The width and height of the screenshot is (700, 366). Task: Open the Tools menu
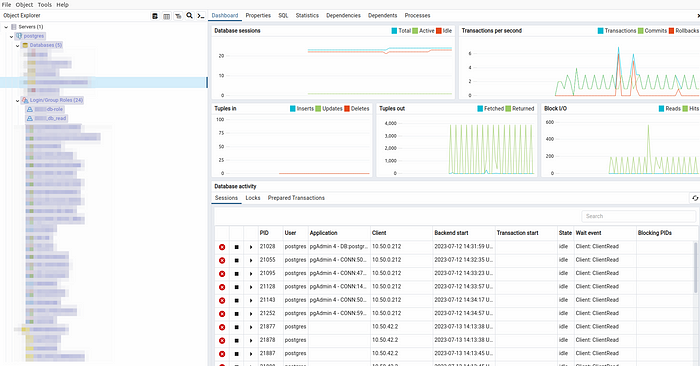[45, 4]
